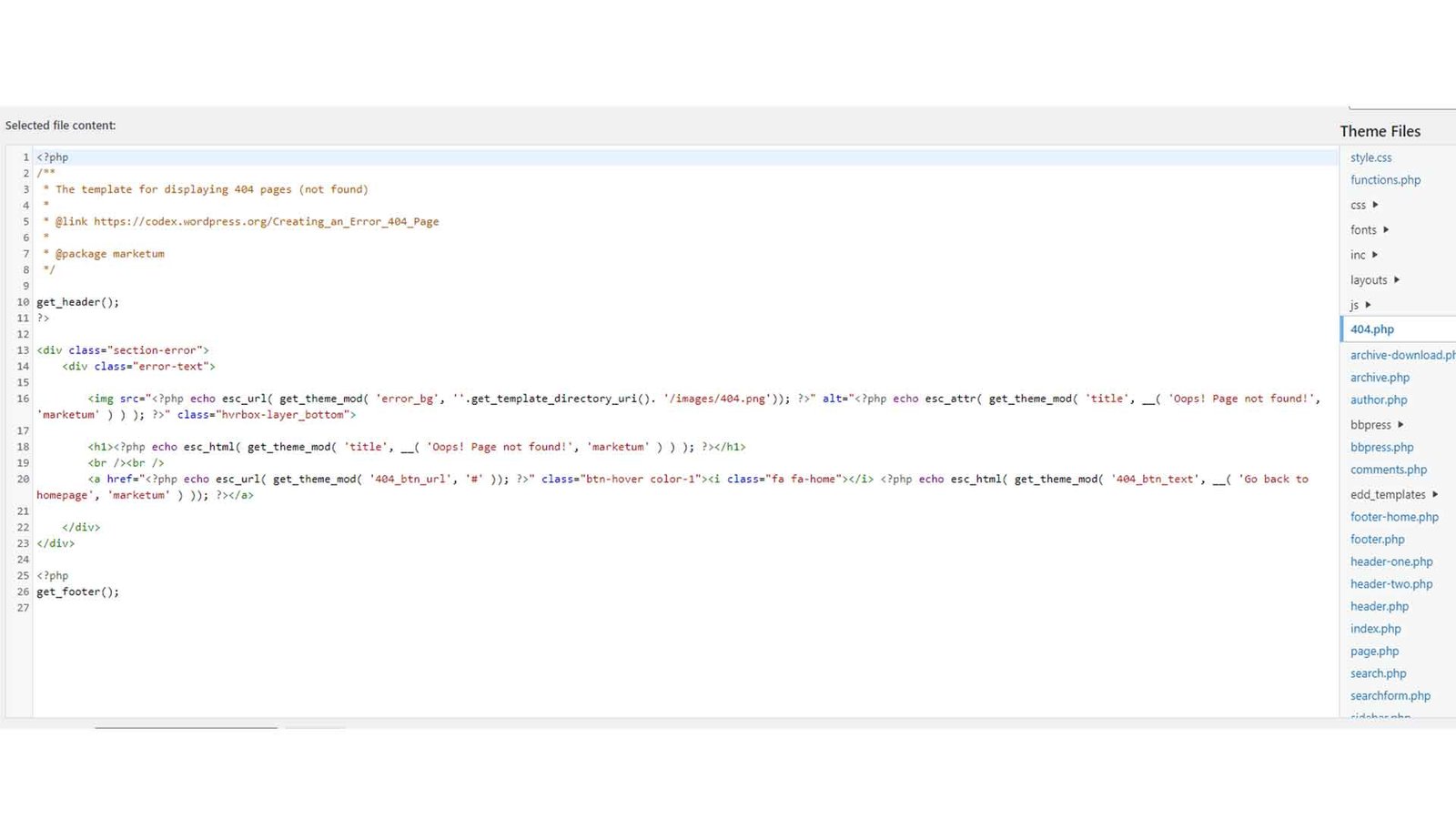1456x819 pixels.
Task: Click the img src code on line 16
Action: [x=678, y=407]
